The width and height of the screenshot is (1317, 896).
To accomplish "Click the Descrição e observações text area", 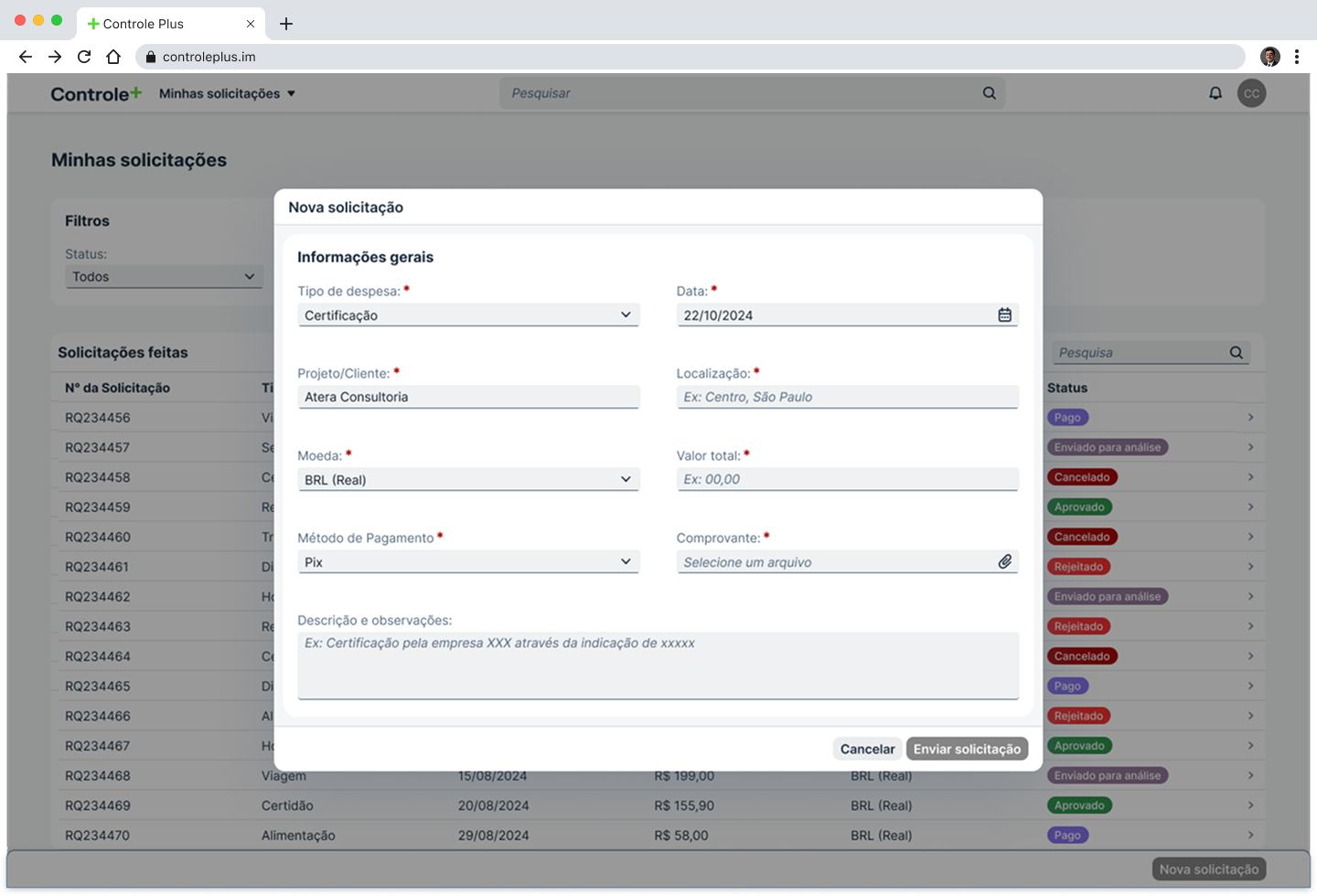I will tap(658, 665).
